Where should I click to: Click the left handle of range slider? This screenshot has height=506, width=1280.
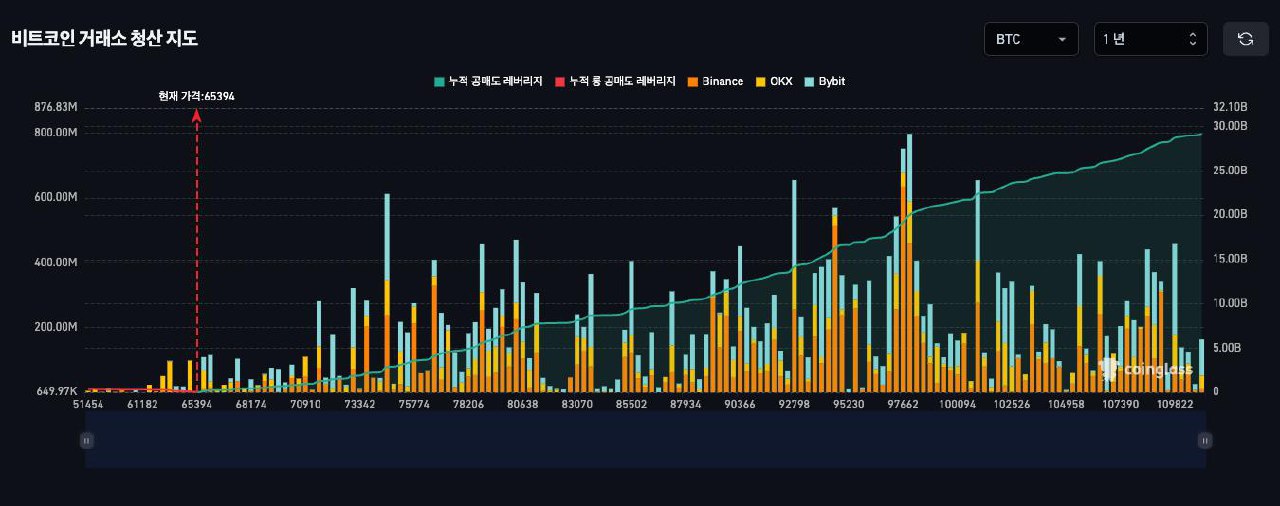pos(87,439)
